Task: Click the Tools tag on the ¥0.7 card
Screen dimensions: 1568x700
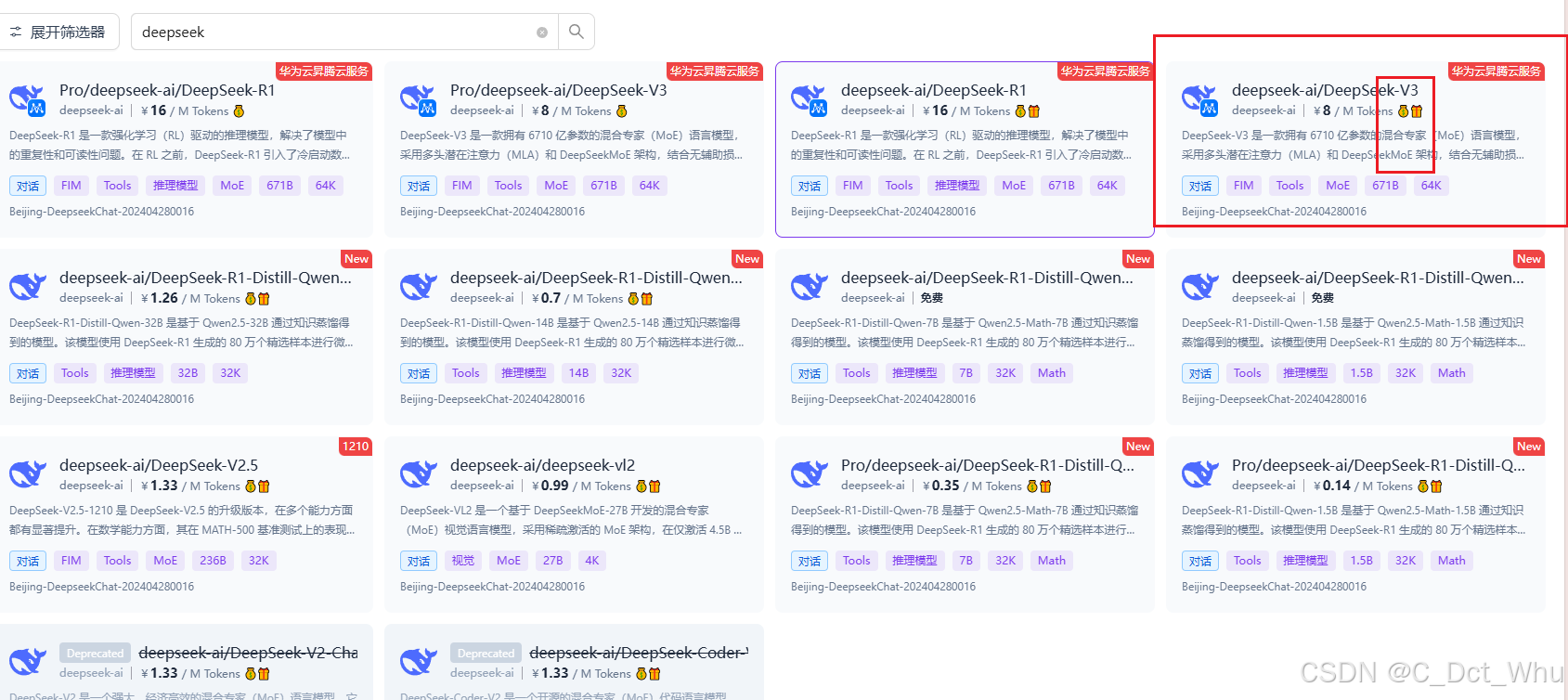Action: click(466, 373)
